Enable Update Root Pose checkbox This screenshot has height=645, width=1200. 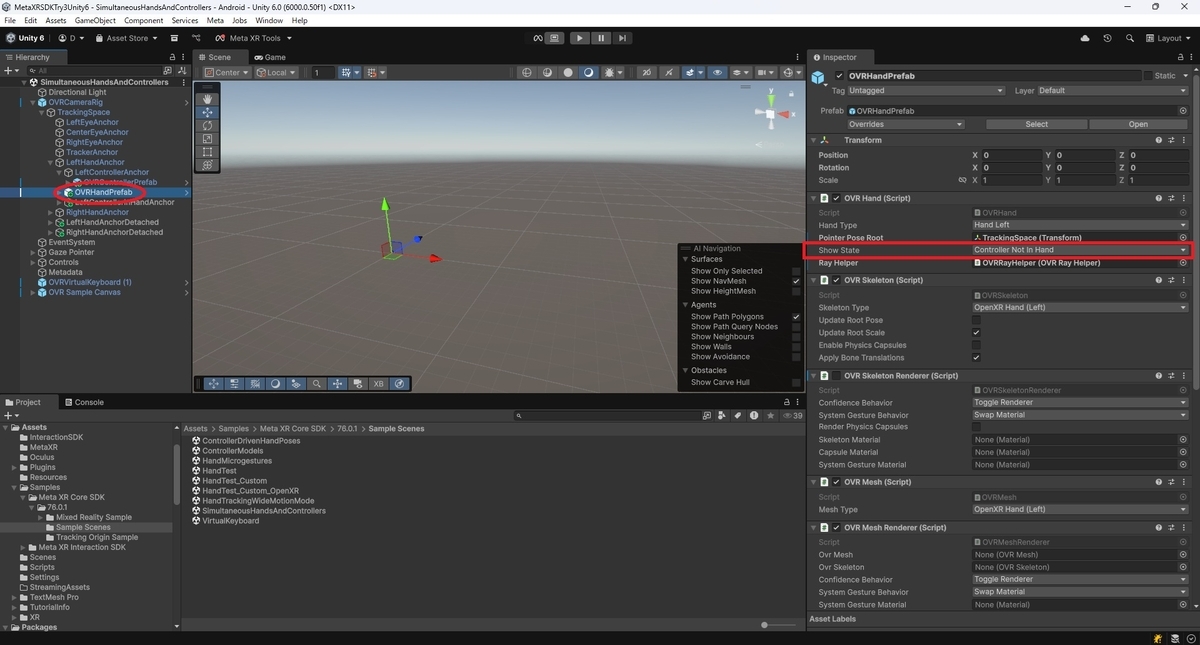tap(976, 320)
